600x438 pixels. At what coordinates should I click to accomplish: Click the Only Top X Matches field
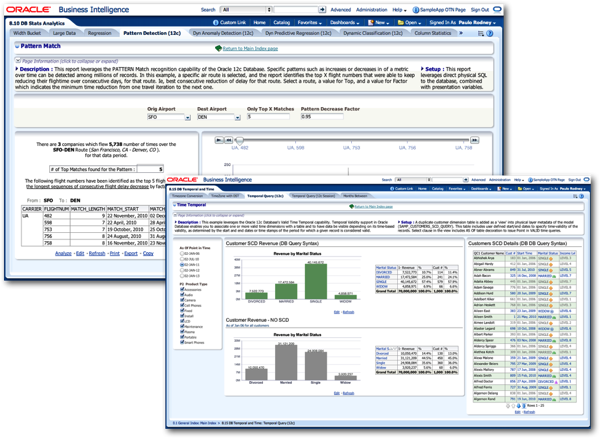click(x=268, y=117)
